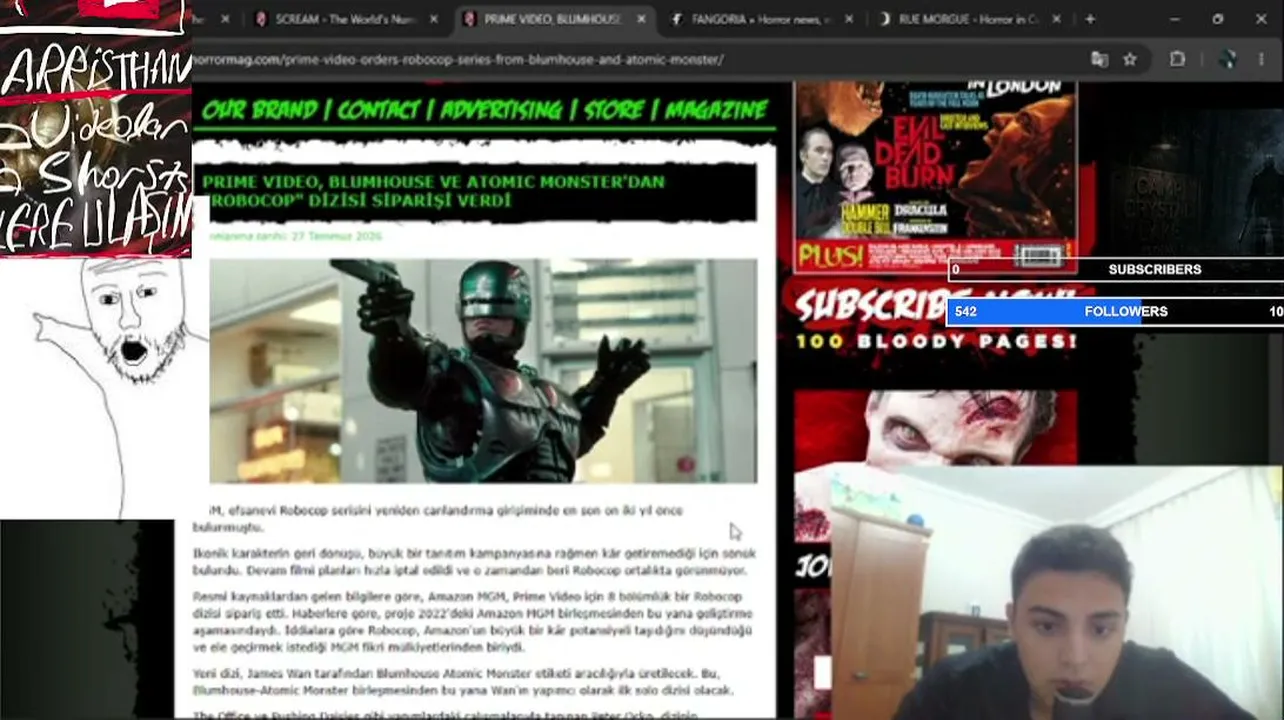
Task: Open the ADVERTISING menu link
Action: (500, 110)
